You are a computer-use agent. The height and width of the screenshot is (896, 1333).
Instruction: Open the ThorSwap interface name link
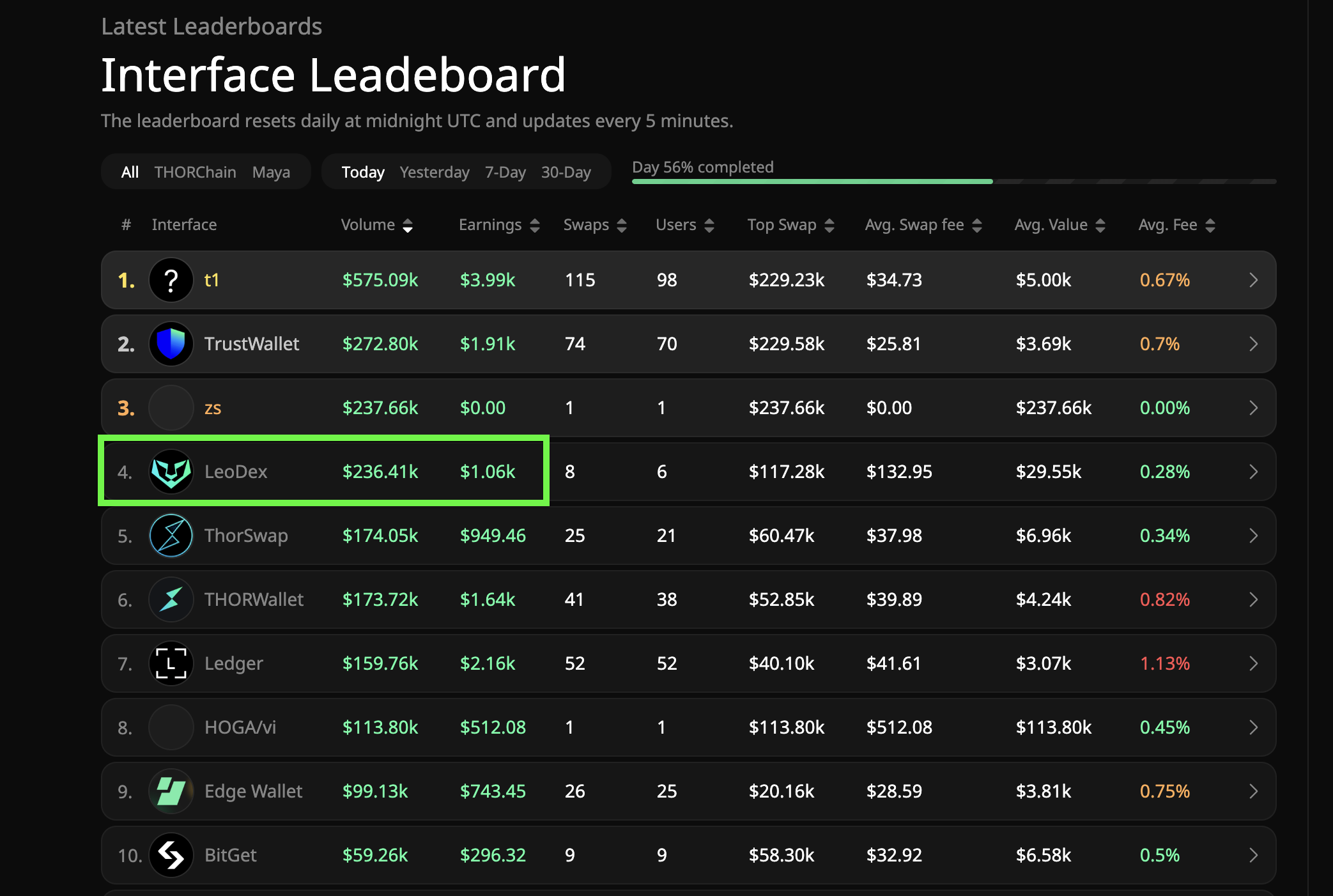pyautogui.click(x=246, y=536)
